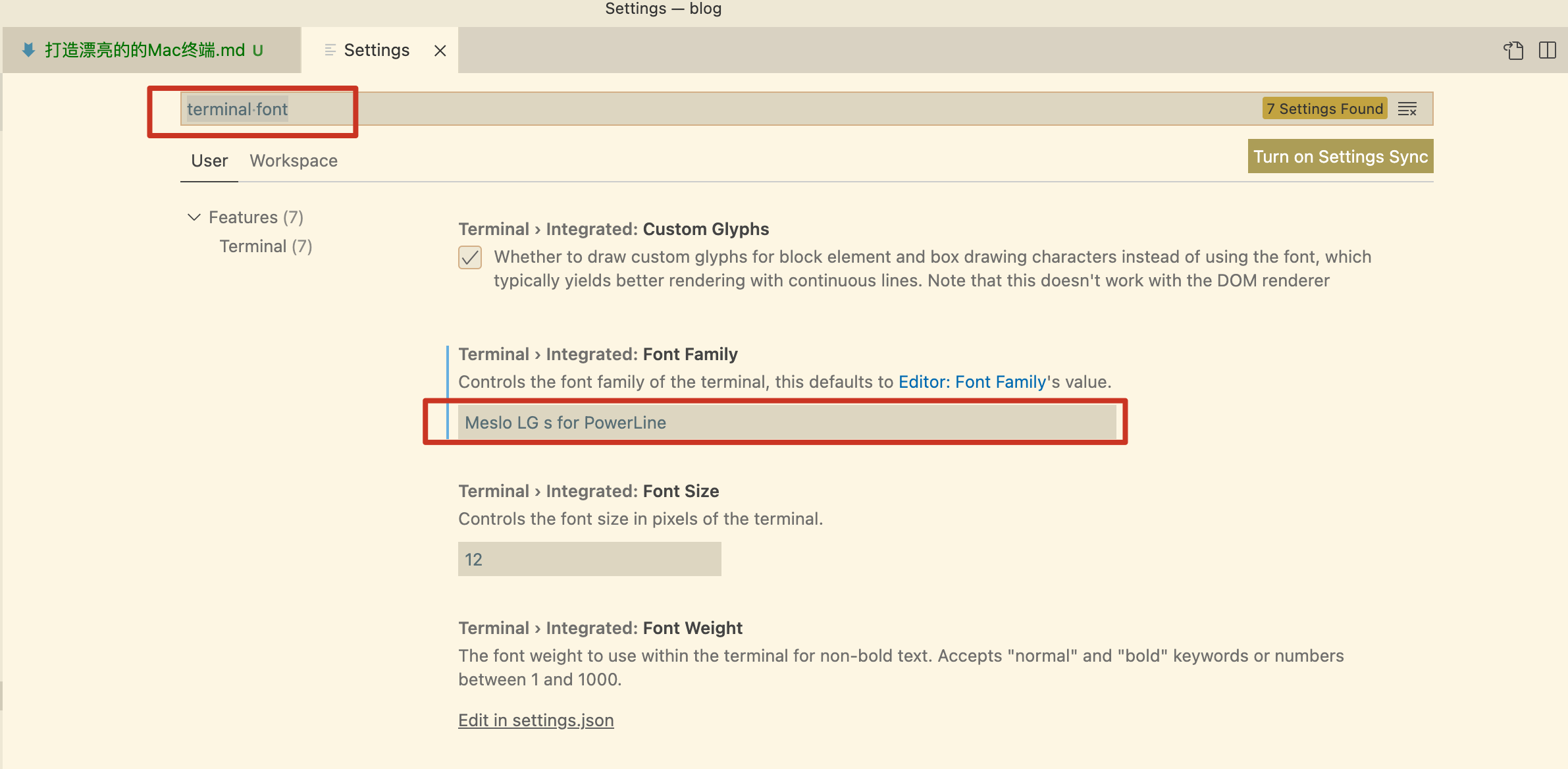Click the 7 Settings Found badge
This screenshot has width=1568, height=769.
(x=1324, y=109)
